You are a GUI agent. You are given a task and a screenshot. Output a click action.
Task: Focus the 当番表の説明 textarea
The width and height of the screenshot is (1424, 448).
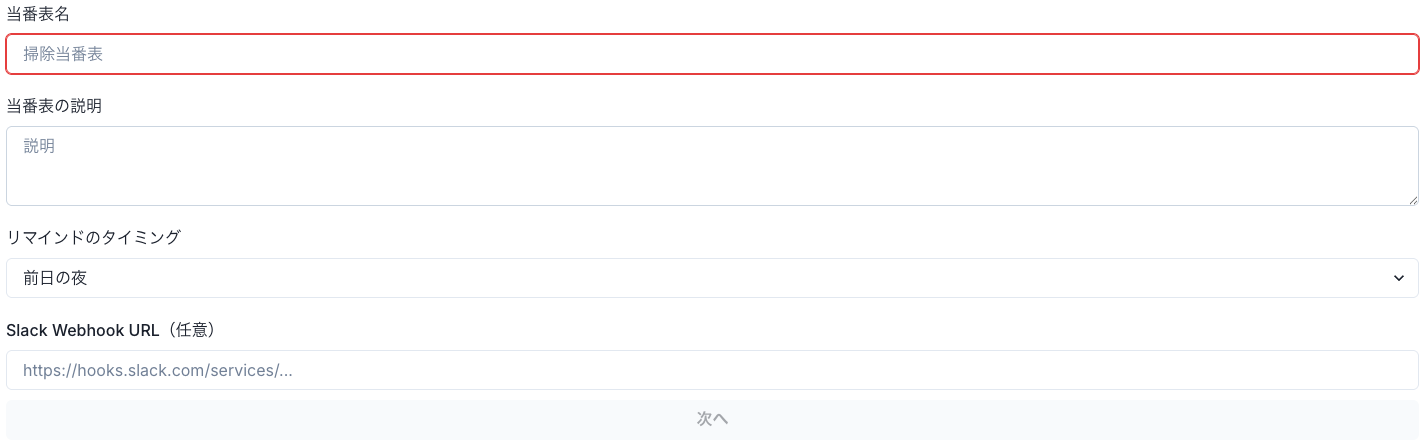[x=712, y=166]
